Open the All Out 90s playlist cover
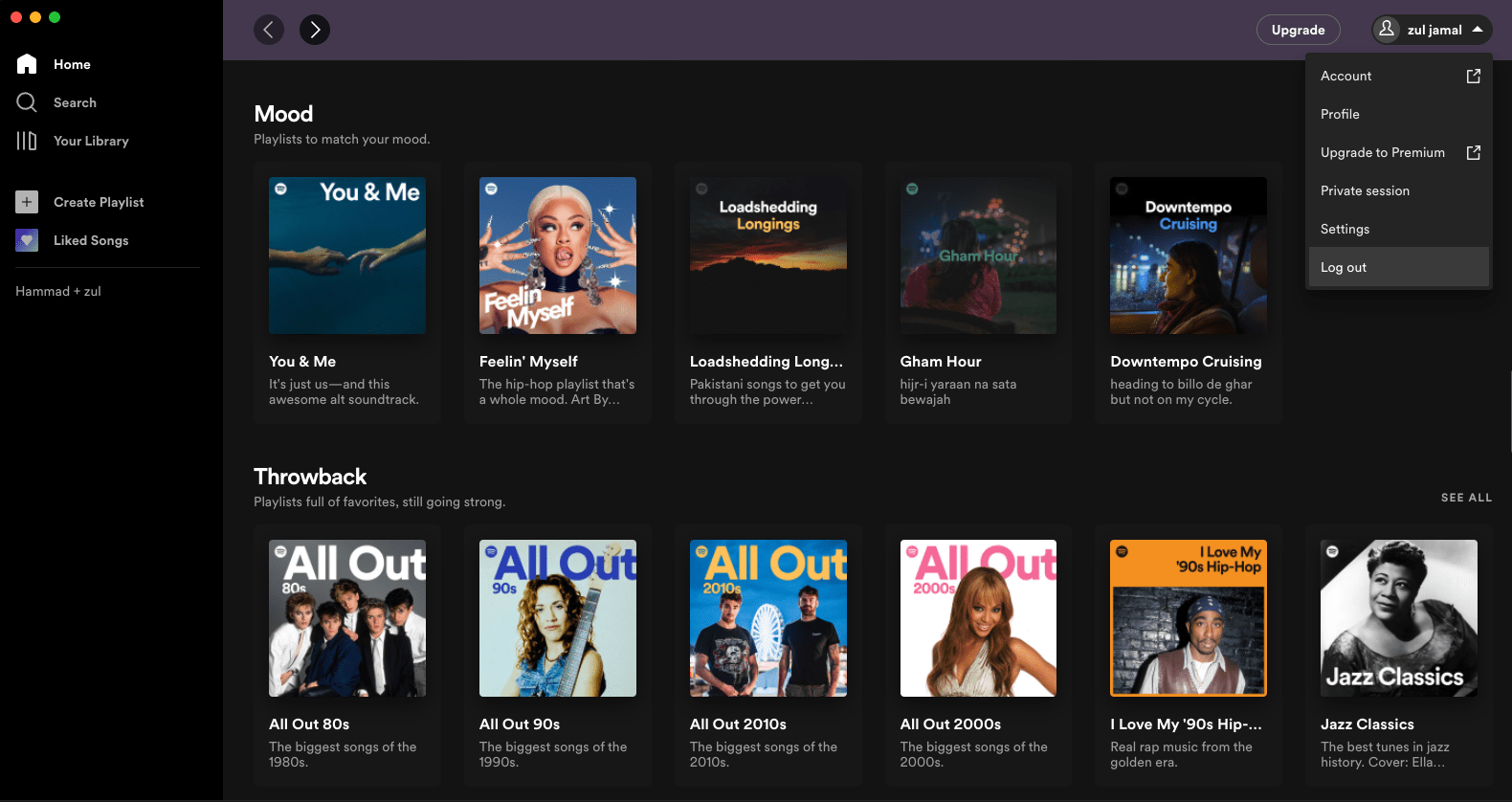 558,618
